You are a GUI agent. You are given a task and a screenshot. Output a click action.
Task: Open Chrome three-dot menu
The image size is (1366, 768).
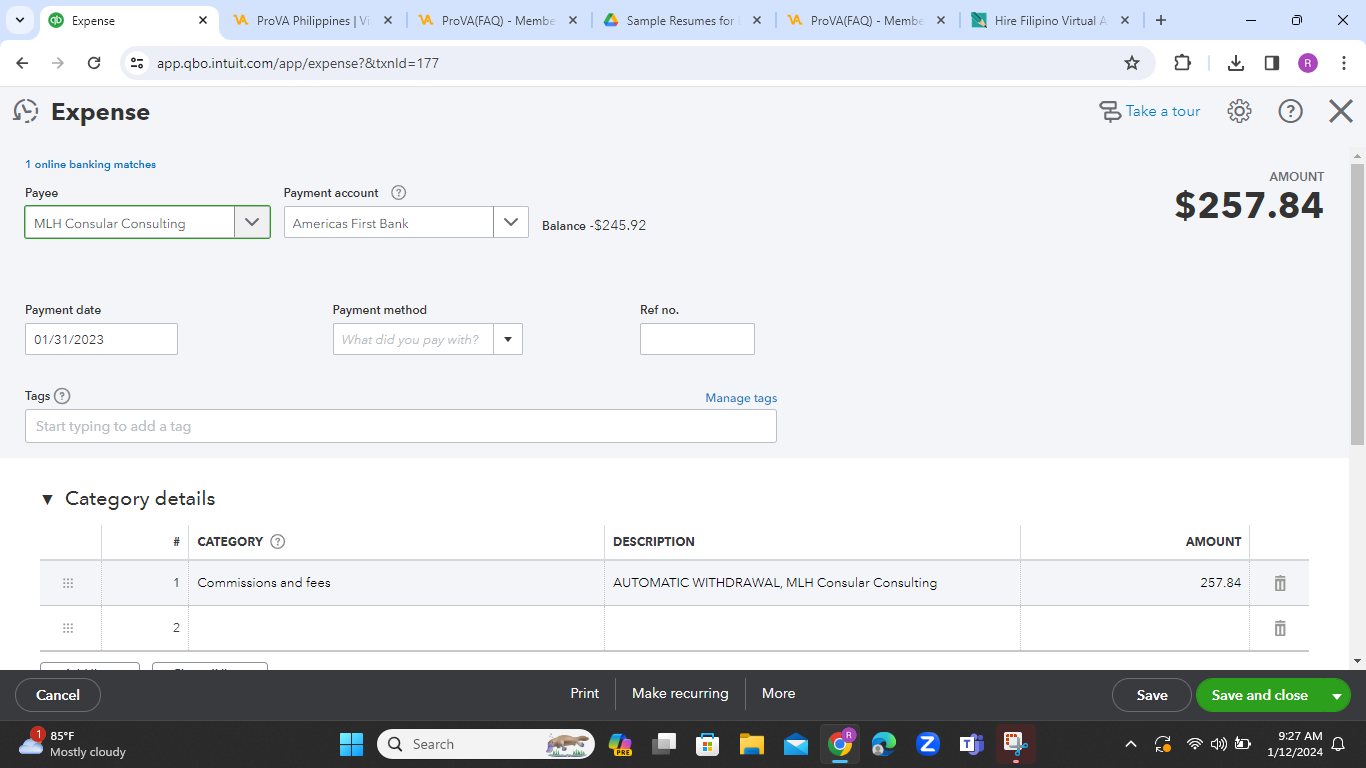pyautogui.click(x=1345, y=63)
